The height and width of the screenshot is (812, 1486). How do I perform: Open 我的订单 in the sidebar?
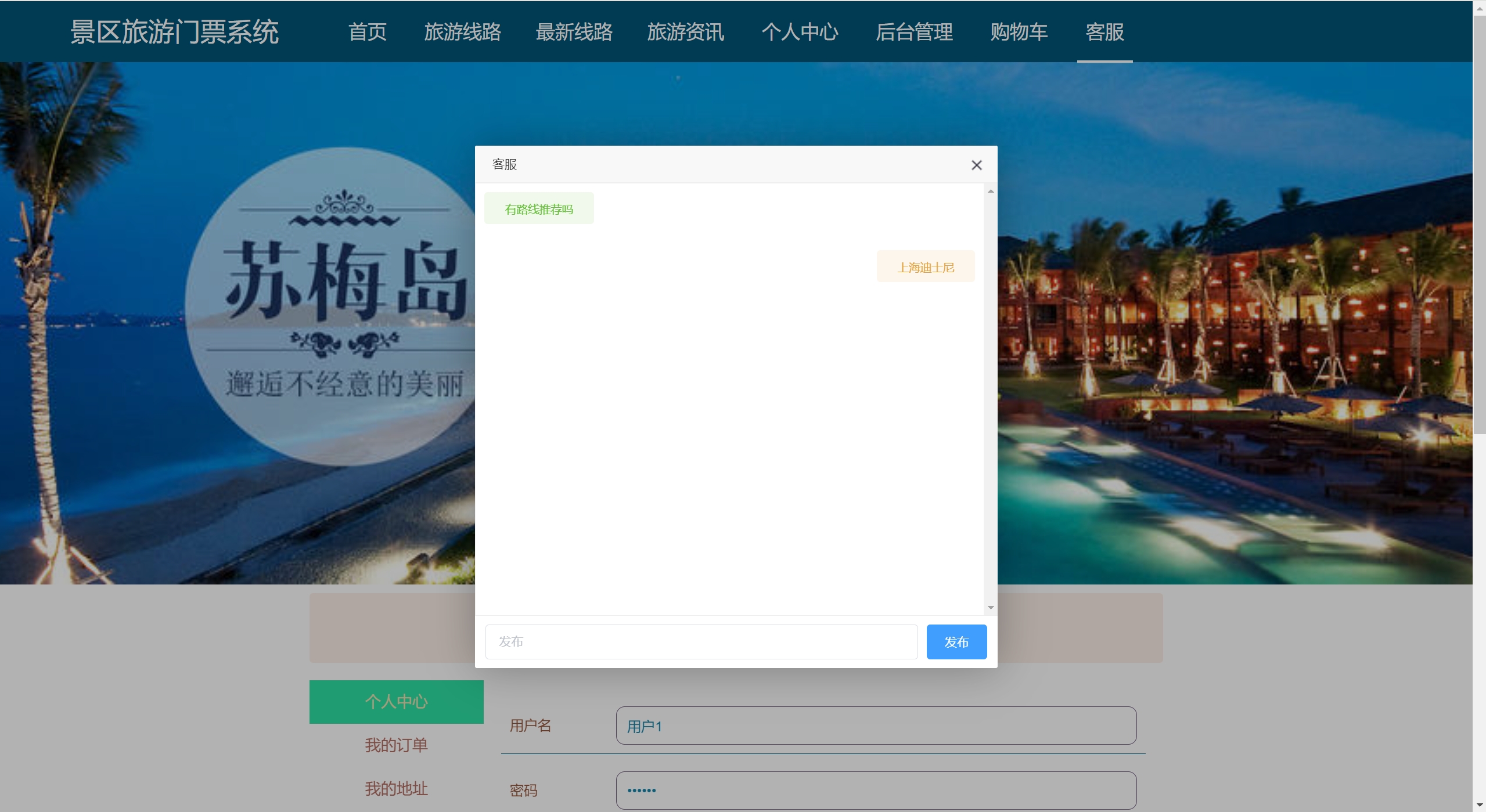click(396, 745)
